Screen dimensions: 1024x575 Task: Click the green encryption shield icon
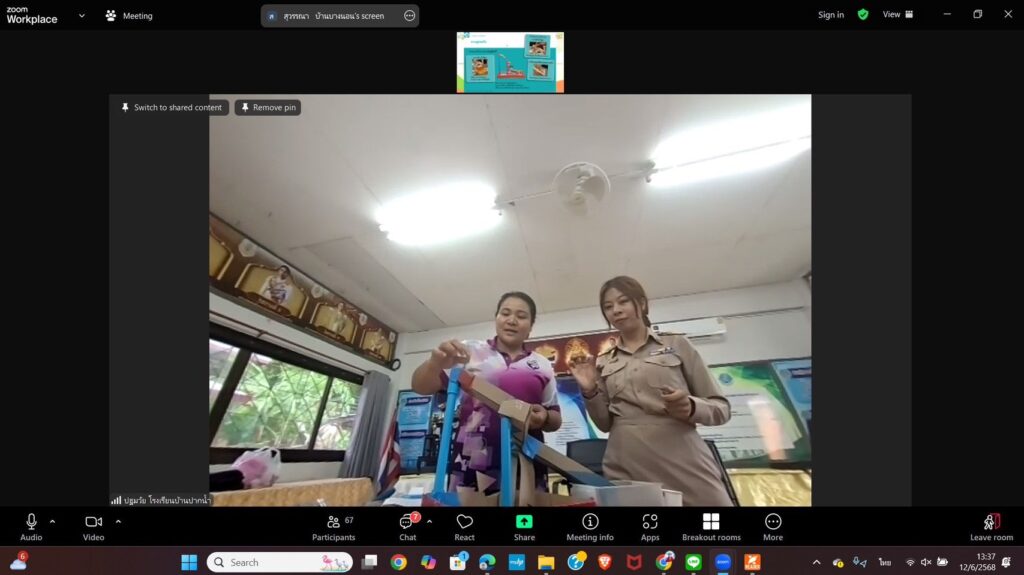pyautogui.click(x=863, y=14)
